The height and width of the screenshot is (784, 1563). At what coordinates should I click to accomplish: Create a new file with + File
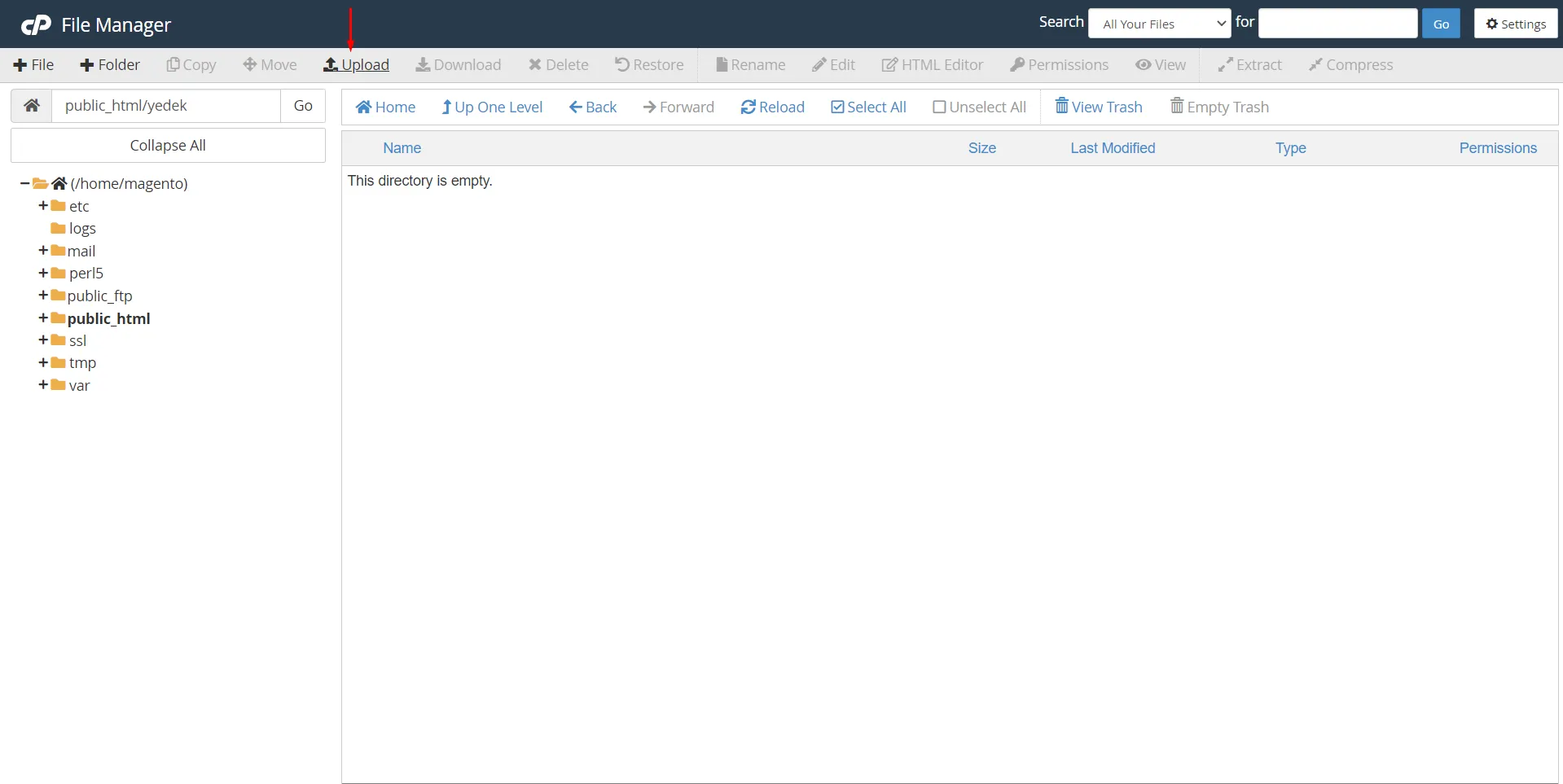(x=33, y=65)
